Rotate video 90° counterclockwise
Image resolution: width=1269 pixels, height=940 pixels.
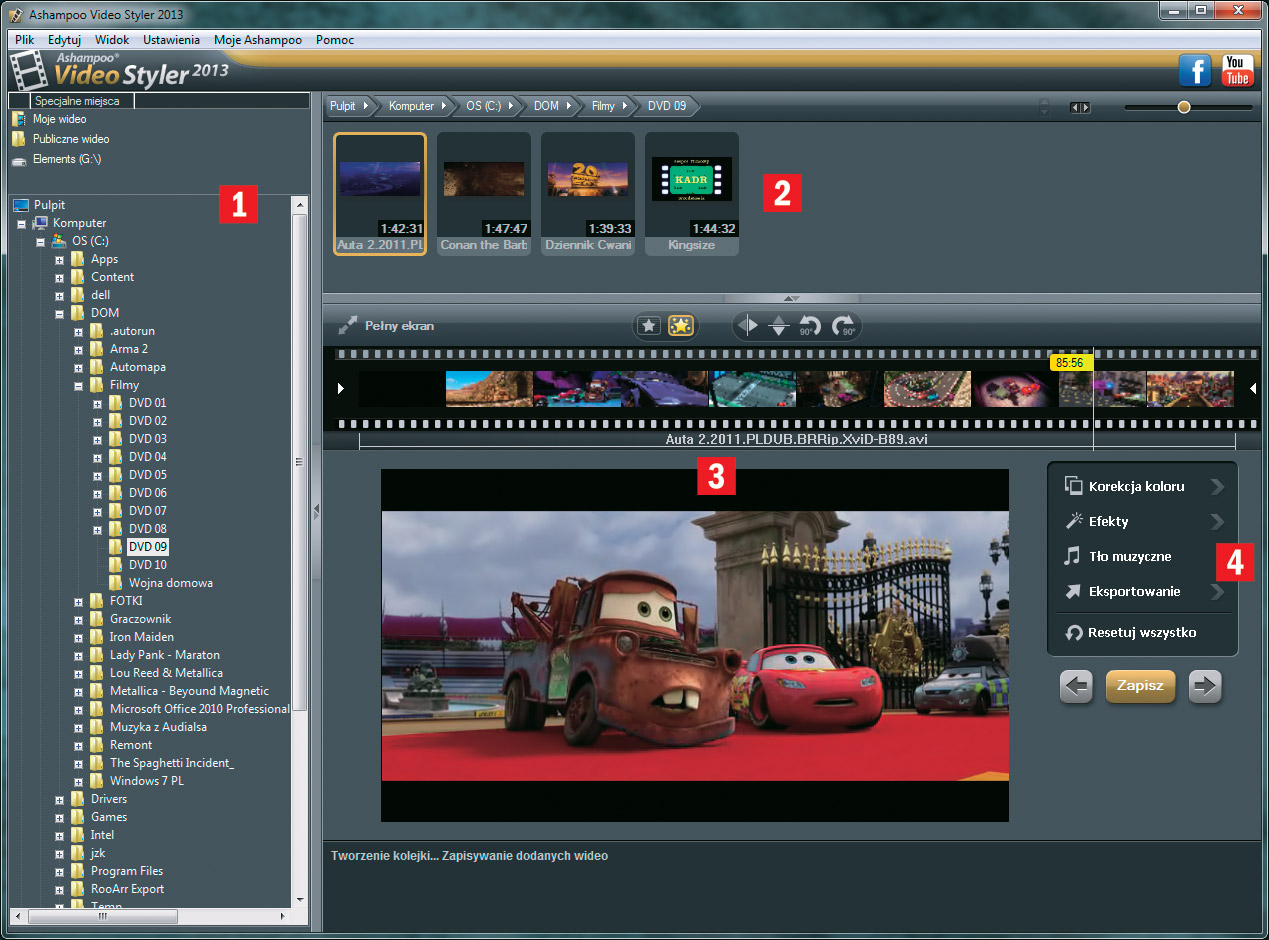808,326
